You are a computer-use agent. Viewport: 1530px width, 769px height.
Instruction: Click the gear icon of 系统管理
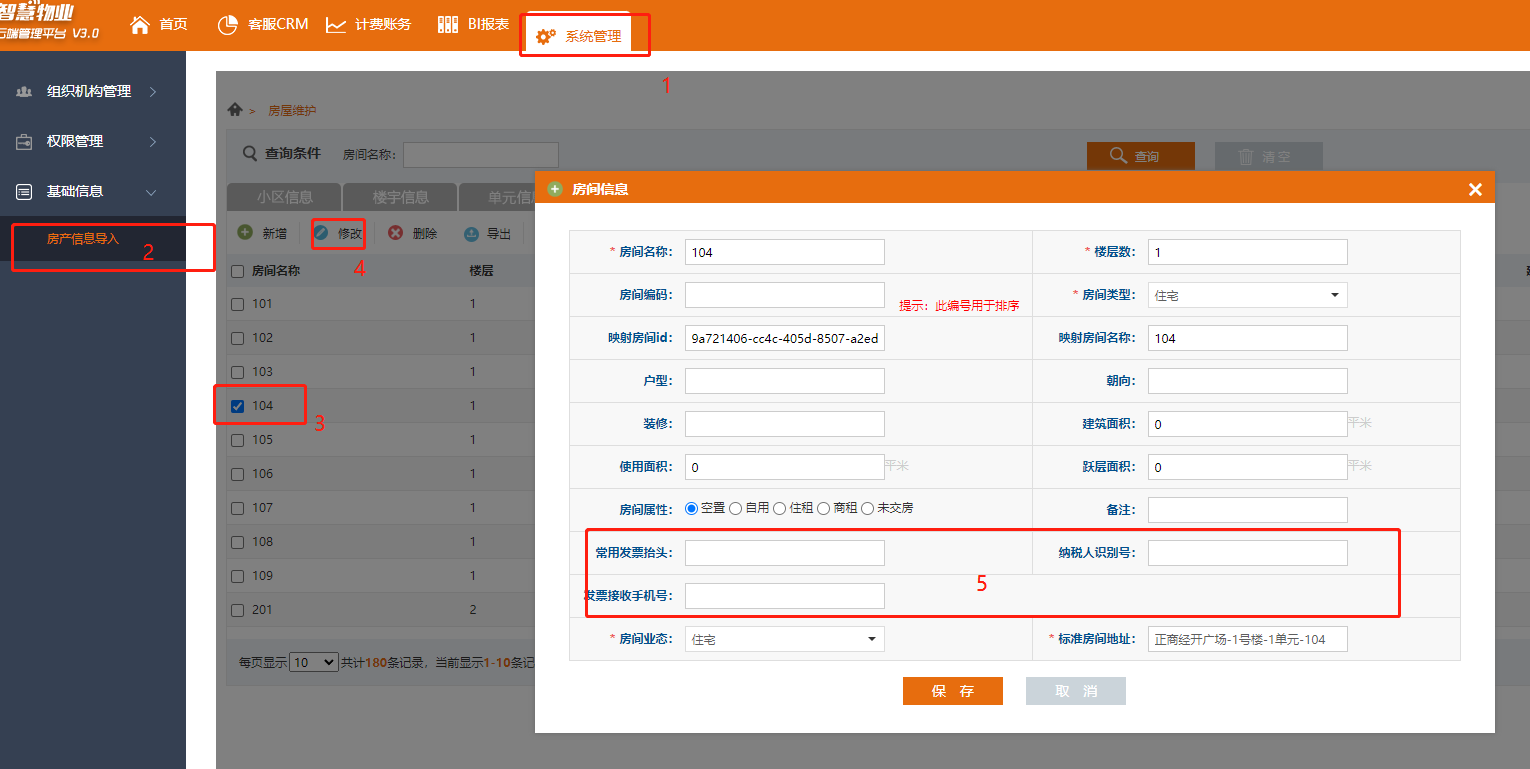[545, 36]
